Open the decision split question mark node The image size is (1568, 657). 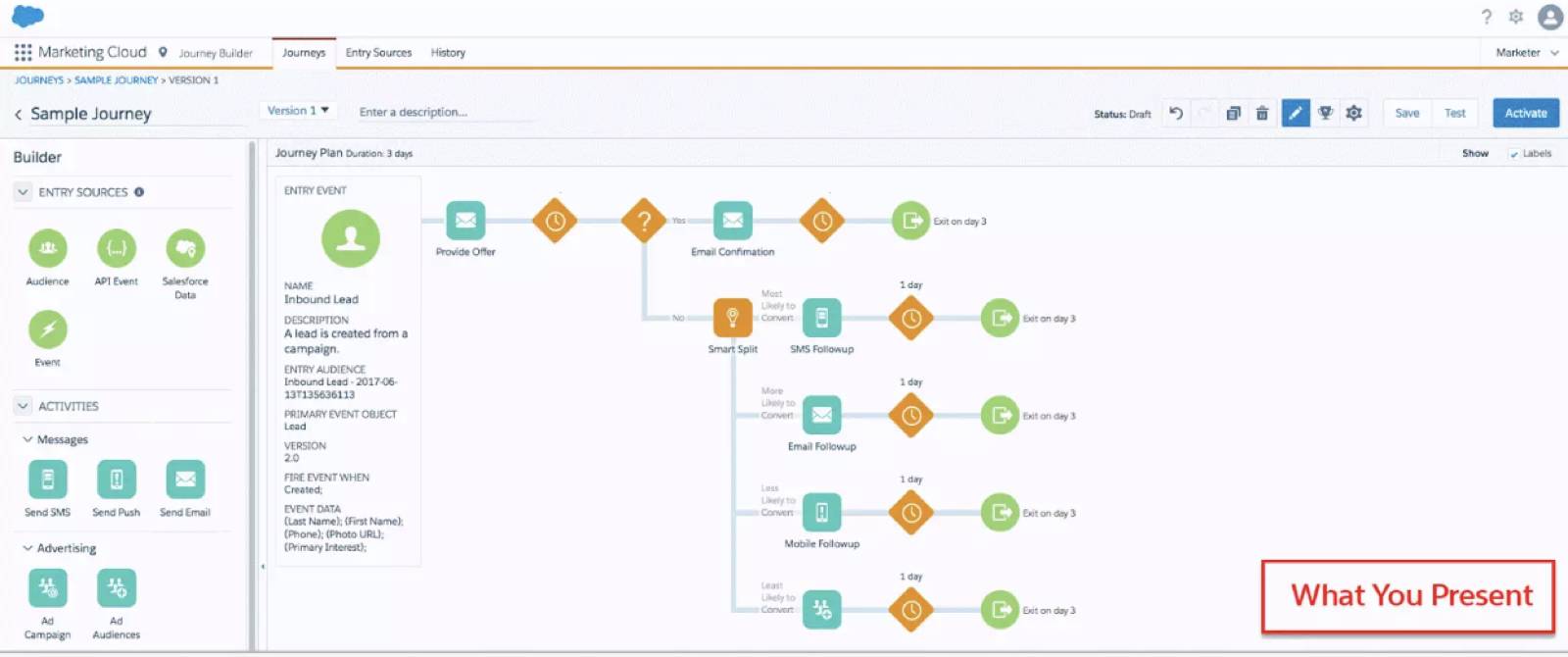click(644, 221)
